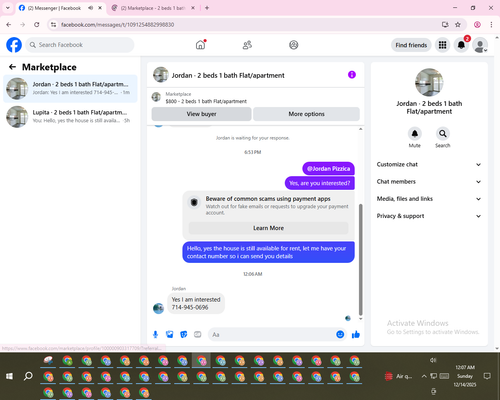The height and width of the screenshot is (400, 500).
Task: Open conversation information purple icon
Action: point(352,75)
